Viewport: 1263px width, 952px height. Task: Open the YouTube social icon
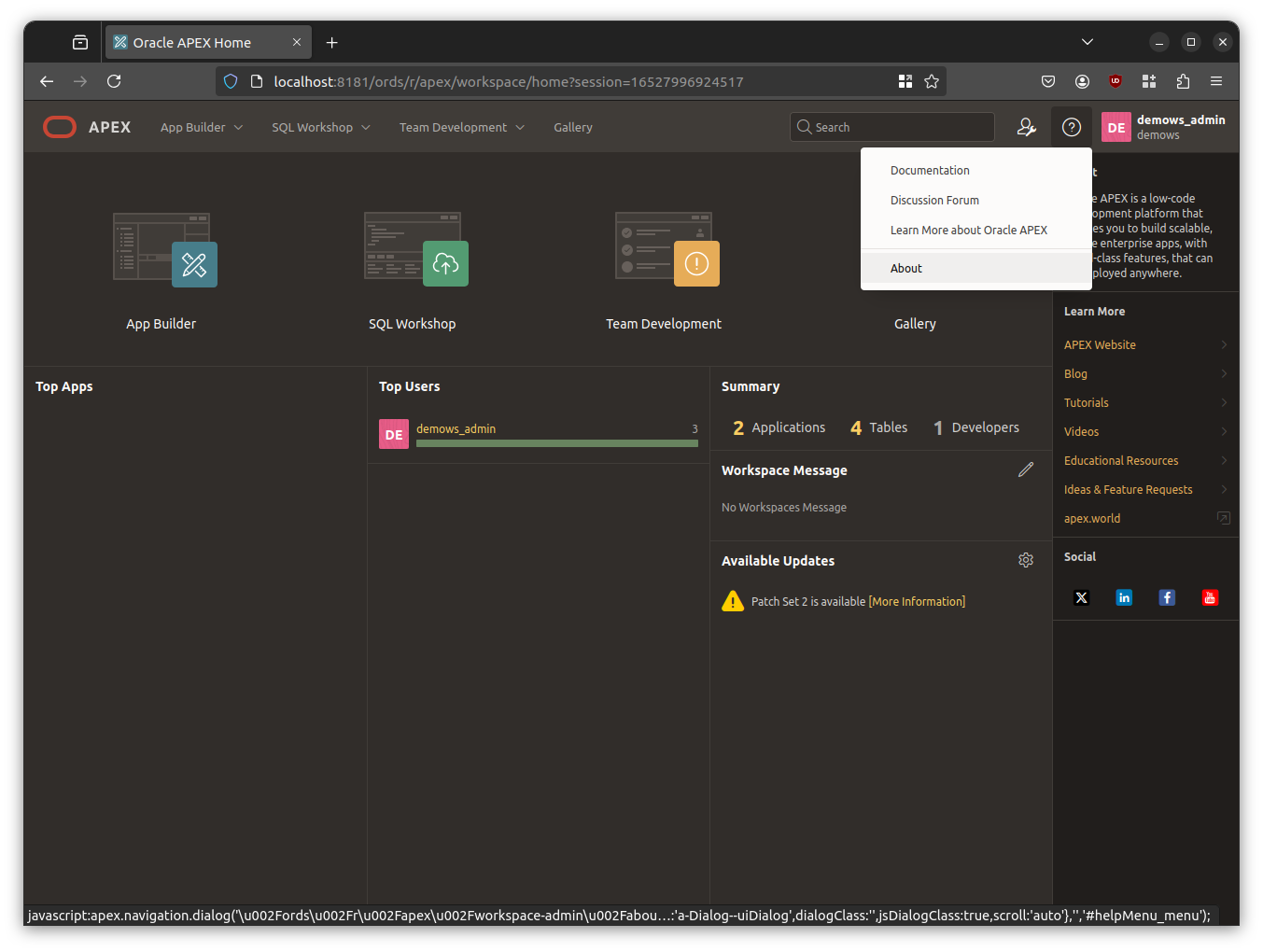click(1210, 597)
